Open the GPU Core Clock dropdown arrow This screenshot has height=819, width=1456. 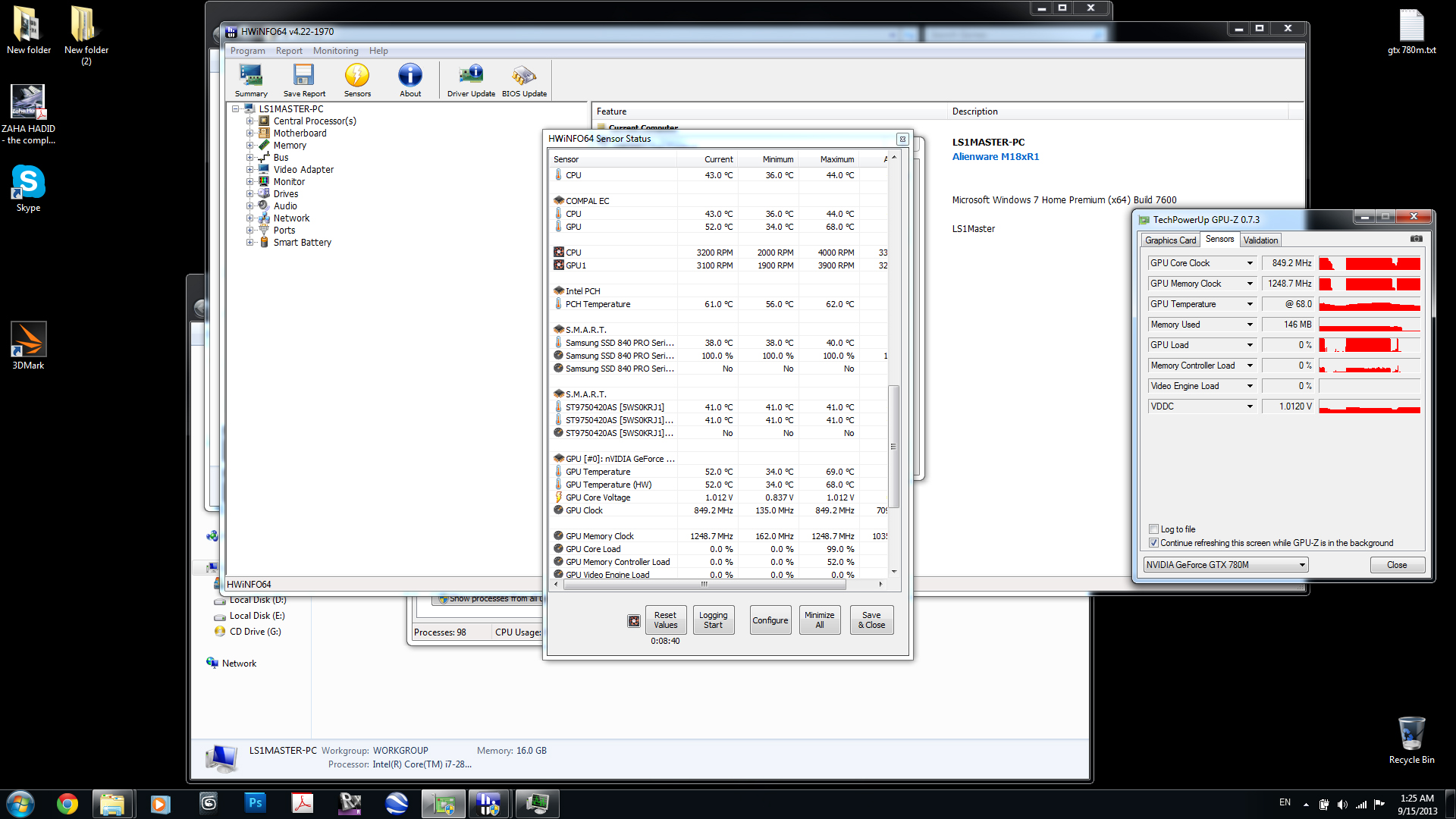tap(1250, 263)
